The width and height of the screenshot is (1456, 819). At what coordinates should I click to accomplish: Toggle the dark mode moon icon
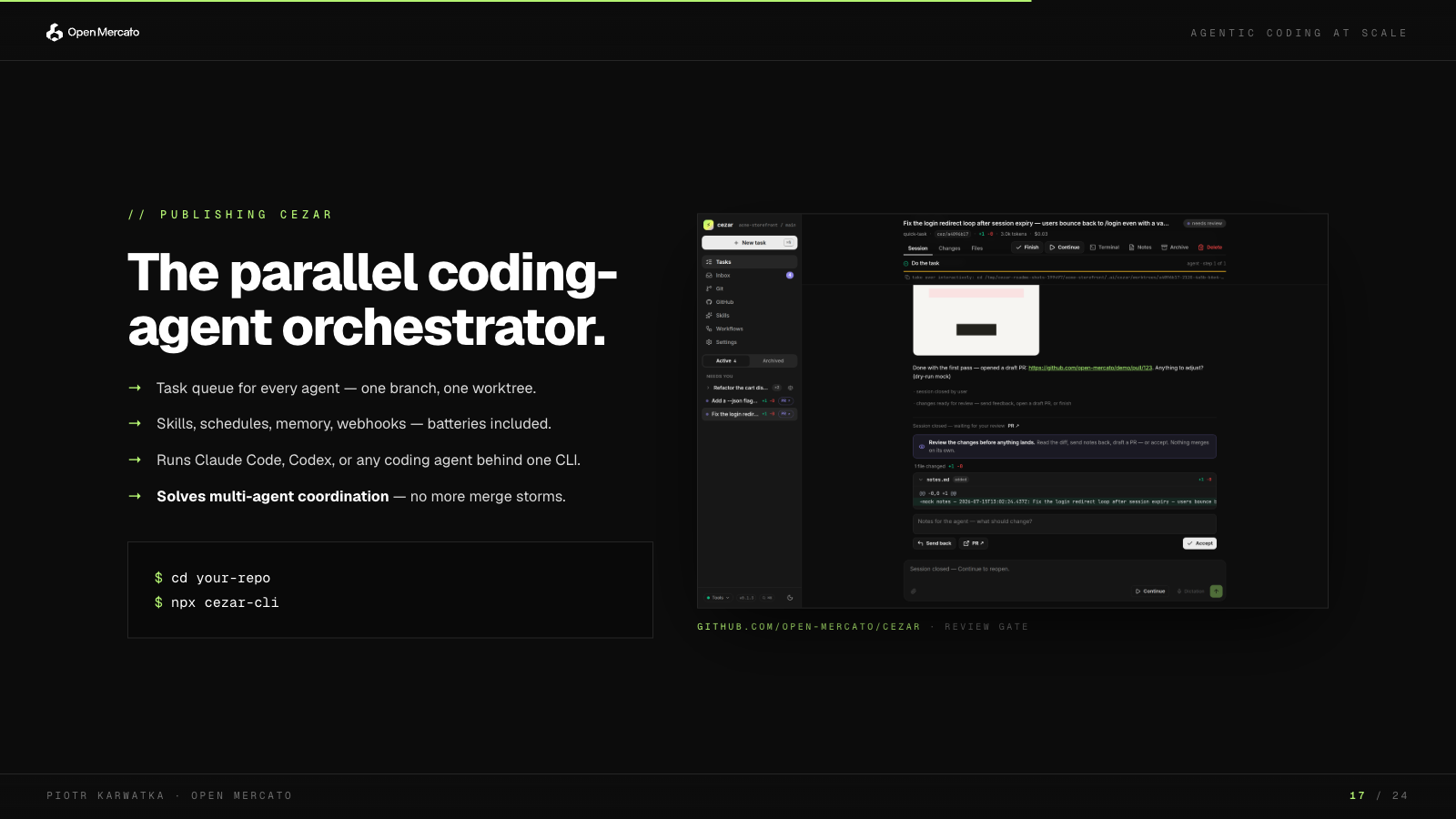790,598
